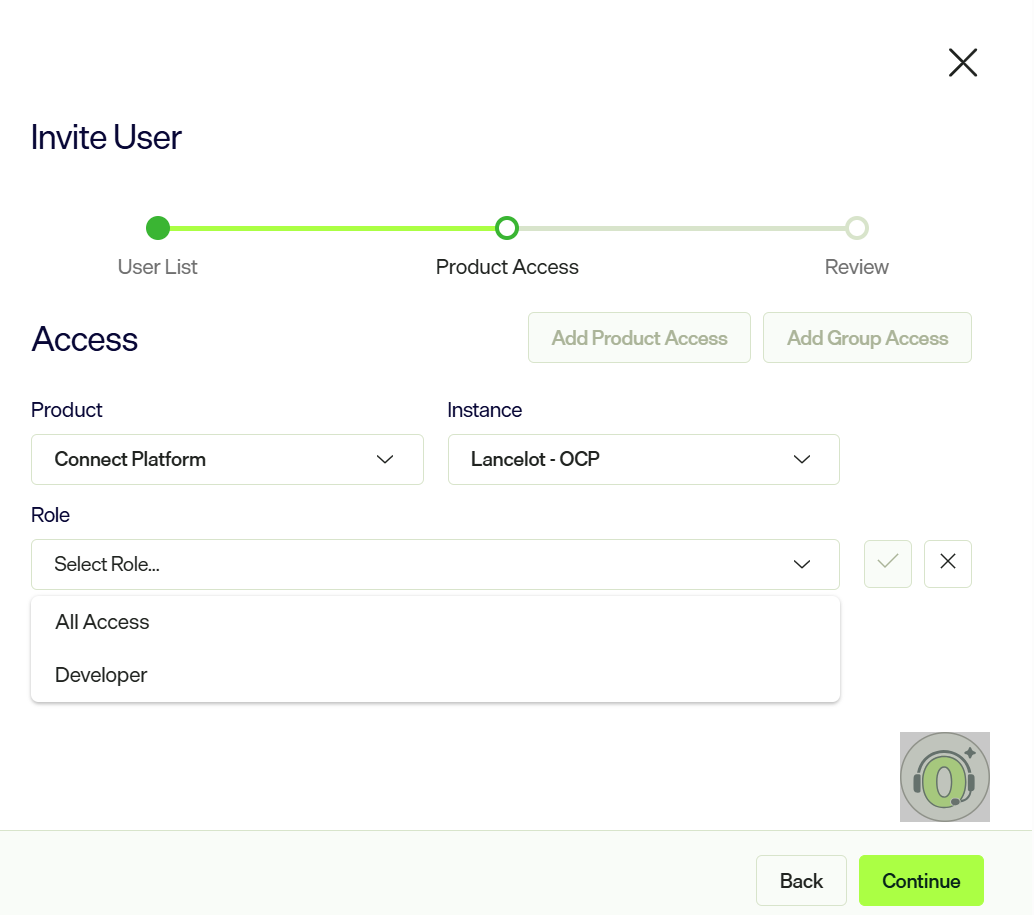The image size is (1034, 915).
Task: Open the headset support assistant icon
Action: click(944, 777)
